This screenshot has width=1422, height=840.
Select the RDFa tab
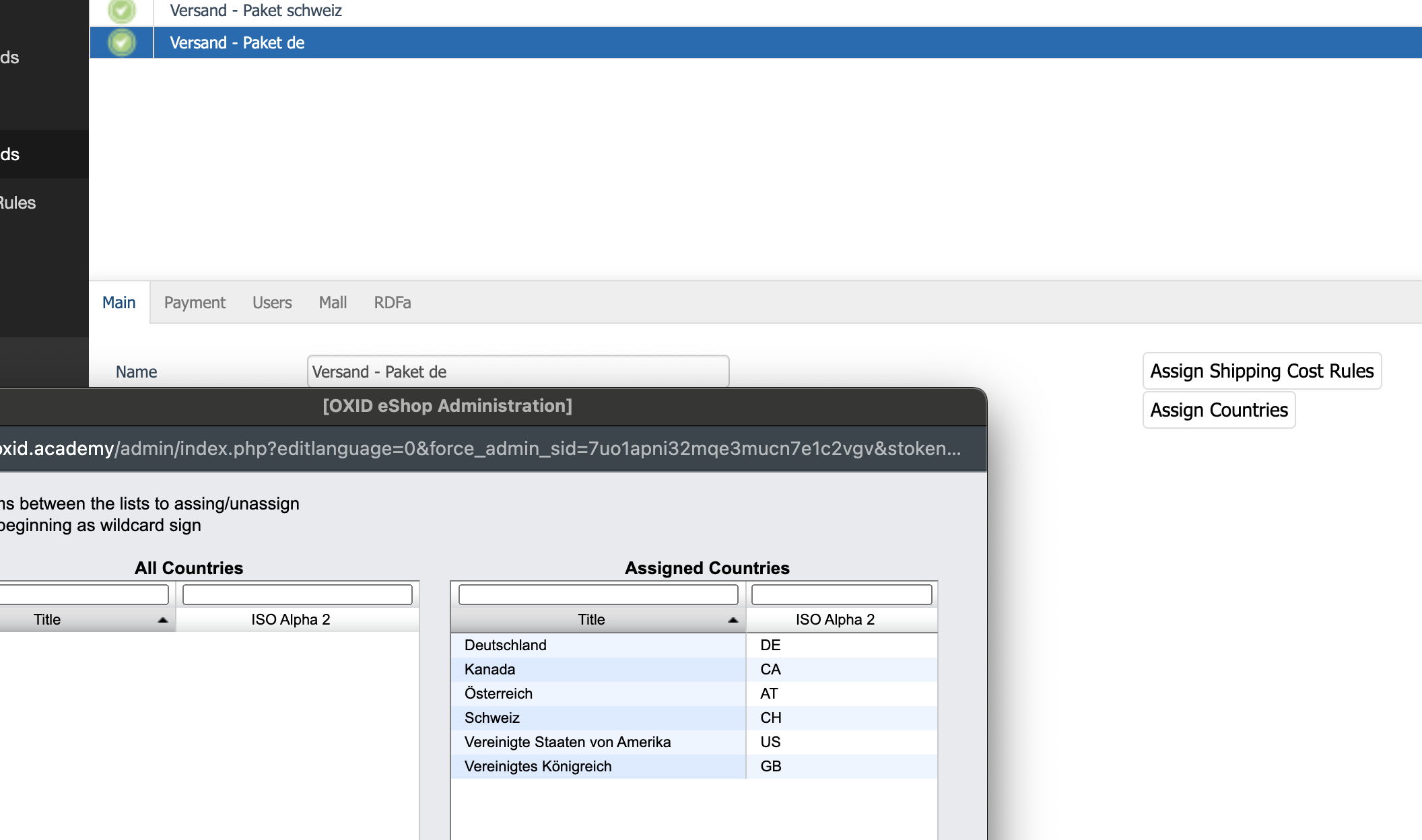(x=393, y=303)
